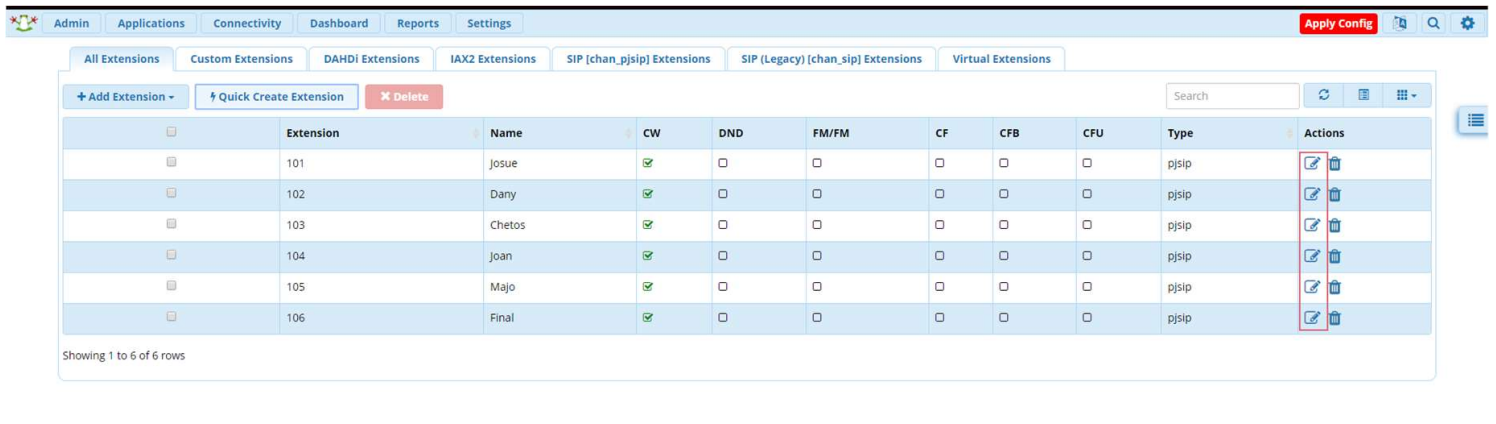Toggle the table card view icon

[1364, 95]
